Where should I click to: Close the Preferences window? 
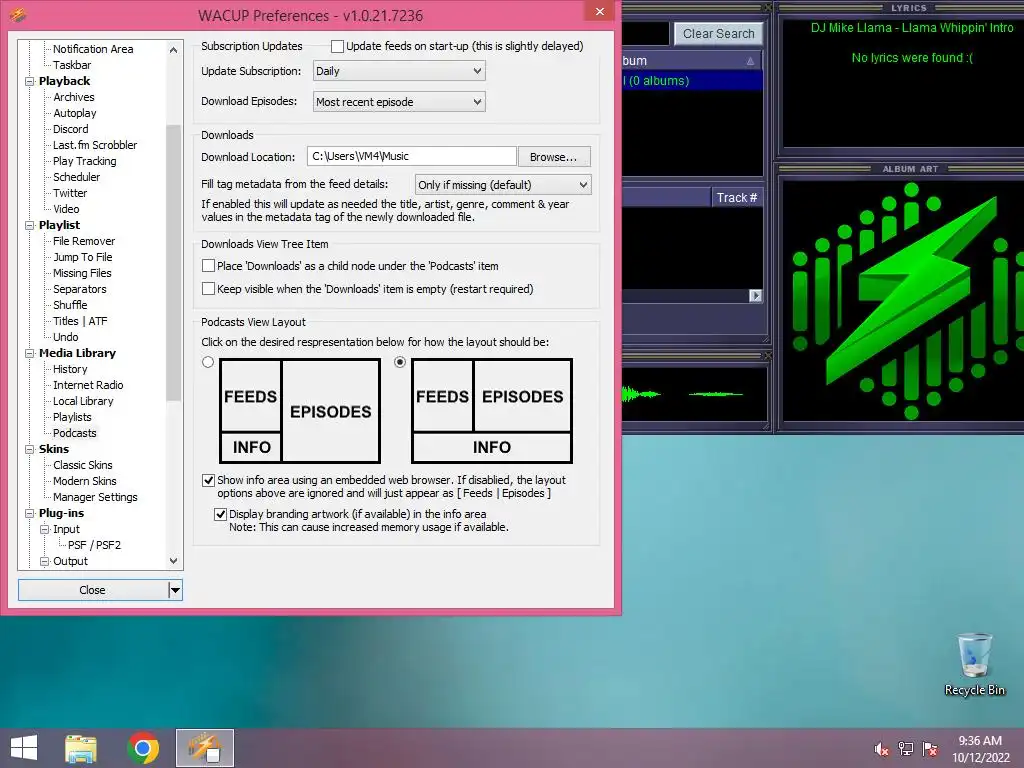(600, 11)
